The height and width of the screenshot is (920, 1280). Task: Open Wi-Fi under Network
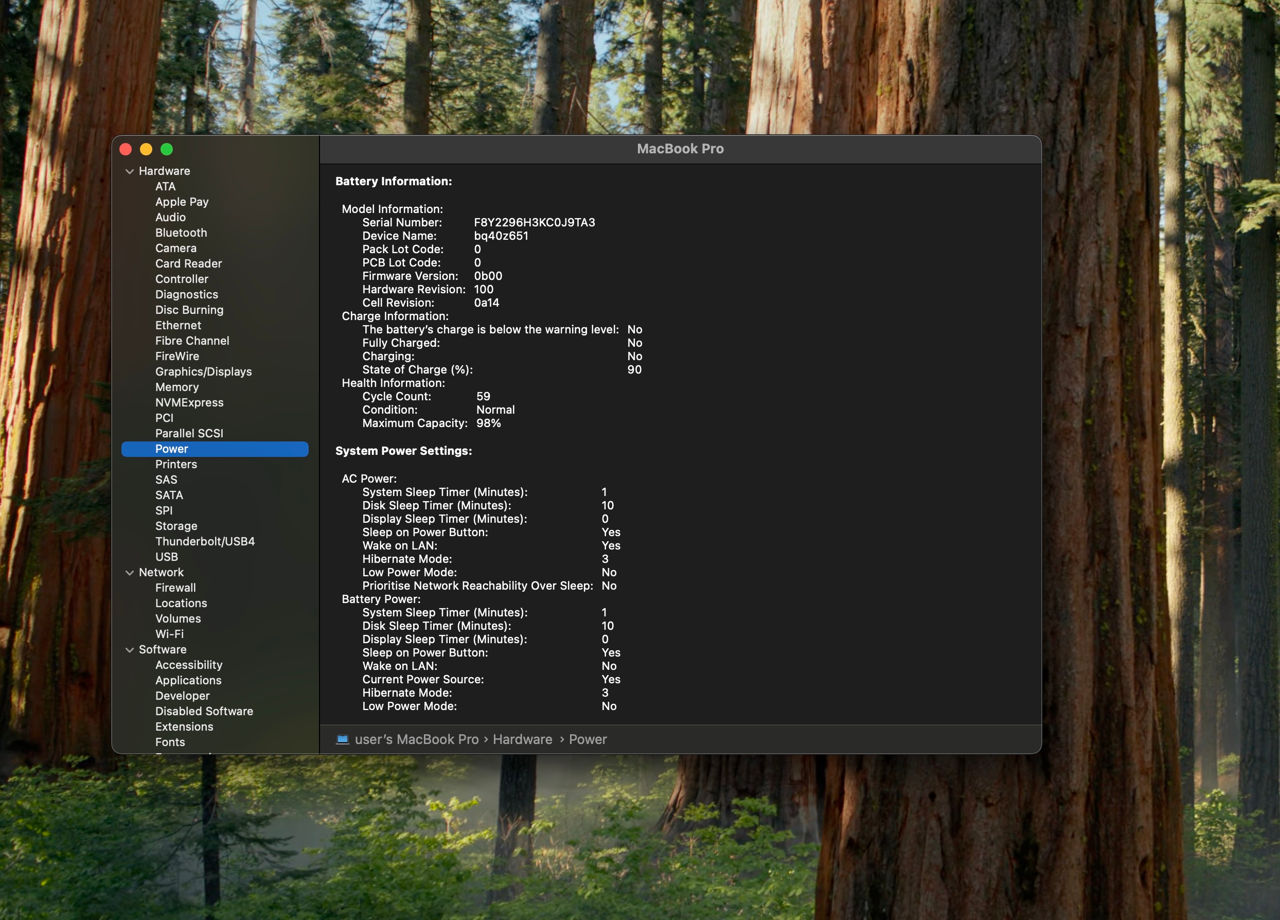169,635
